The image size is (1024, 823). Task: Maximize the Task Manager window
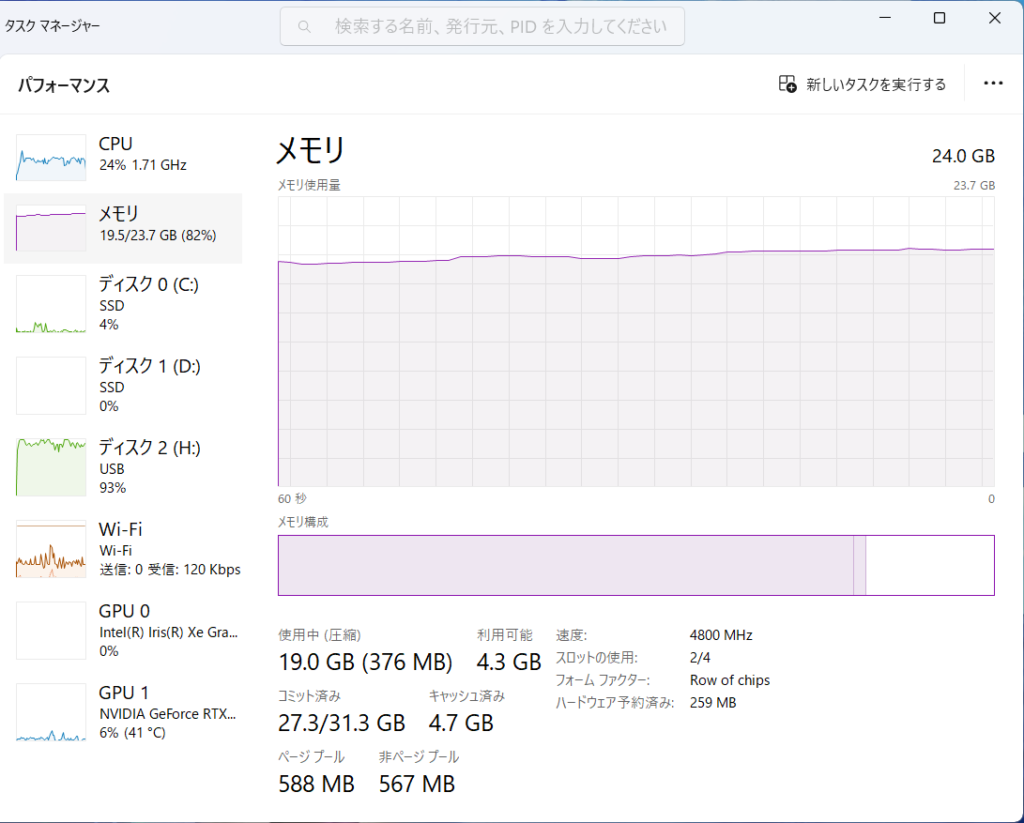click(x=939, y=18)
